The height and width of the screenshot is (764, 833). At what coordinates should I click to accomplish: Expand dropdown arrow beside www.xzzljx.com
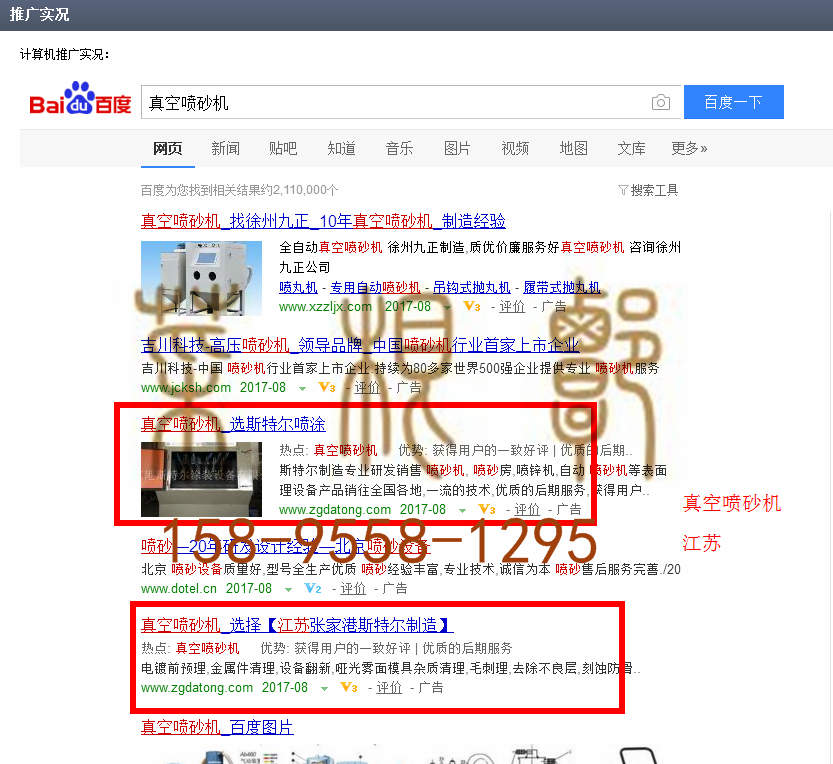pyautogui.click(x=447, y=308)
